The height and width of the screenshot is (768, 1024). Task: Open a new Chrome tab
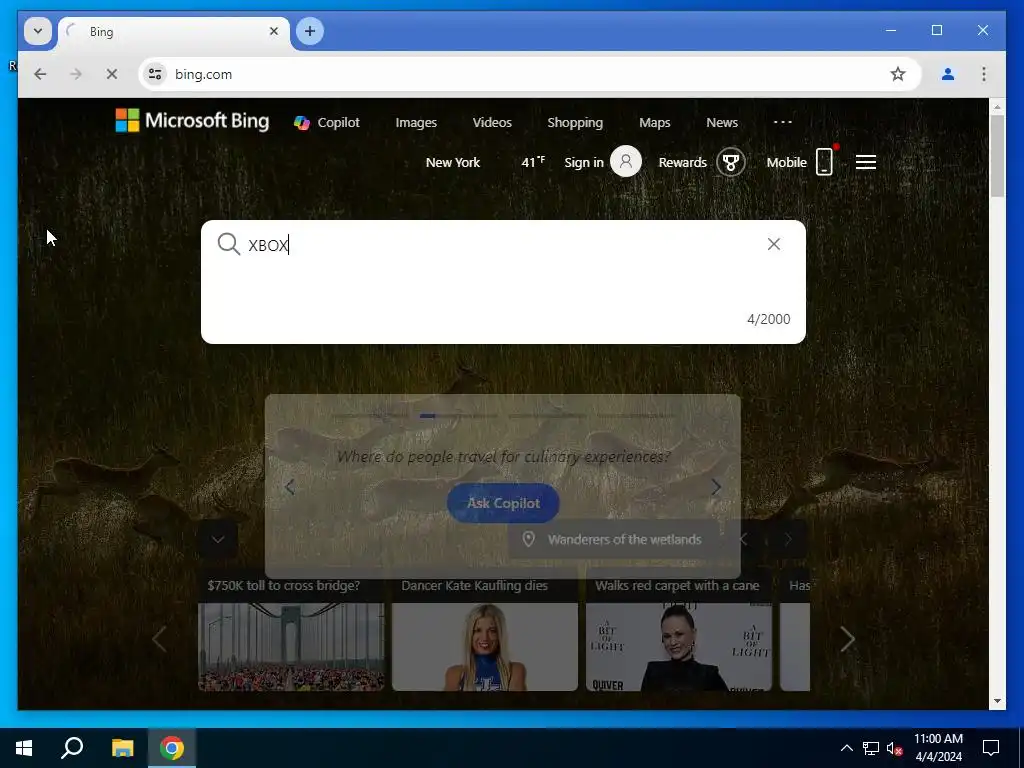tap(310, 31)
